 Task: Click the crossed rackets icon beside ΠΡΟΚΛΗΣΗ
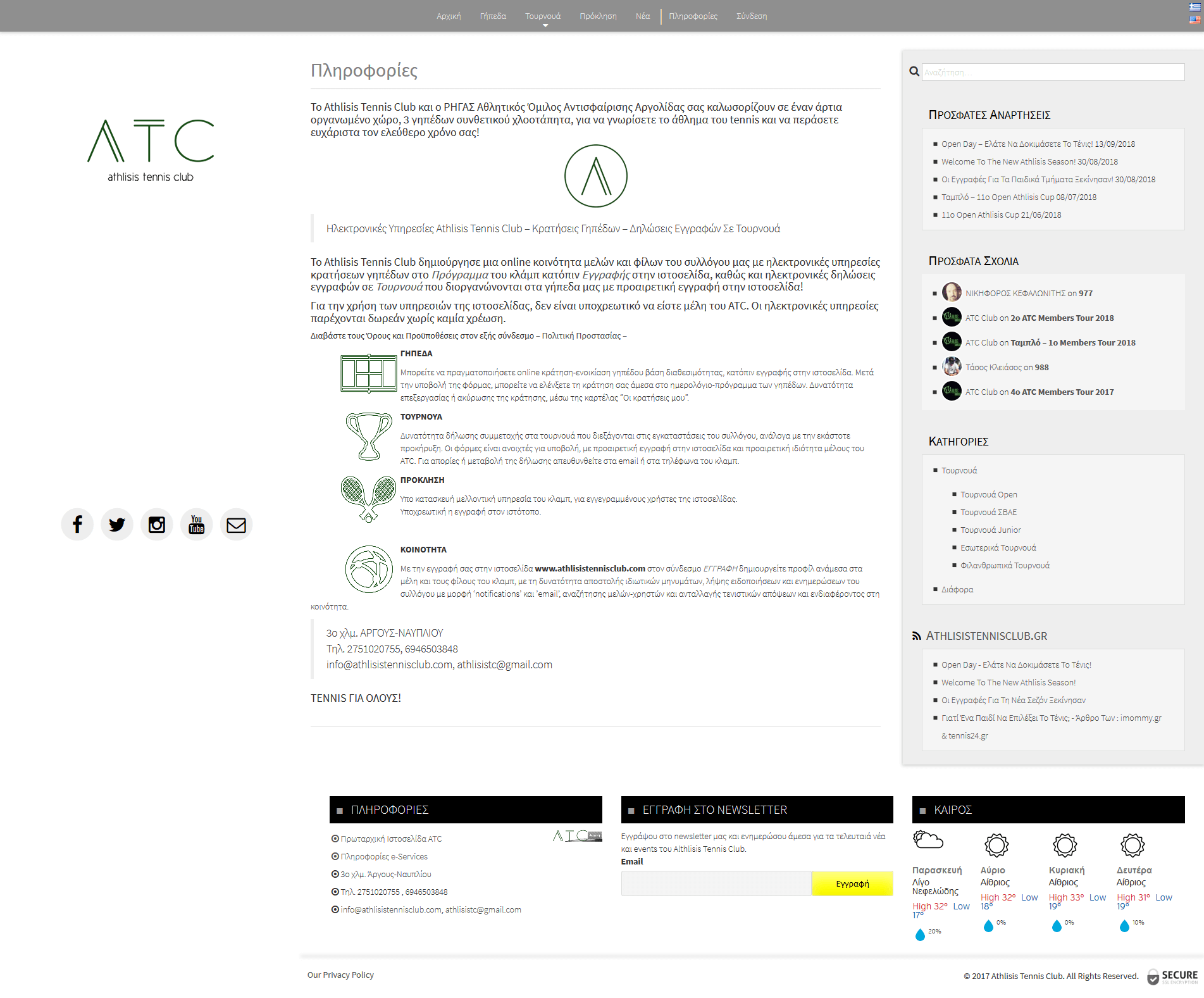(x=368, y=499)
